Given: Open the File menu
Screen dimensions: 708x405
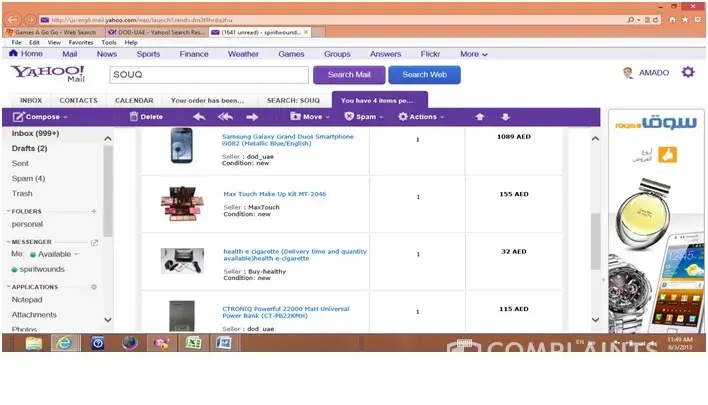Looking at the screenshot, I should tap(16, 42).
